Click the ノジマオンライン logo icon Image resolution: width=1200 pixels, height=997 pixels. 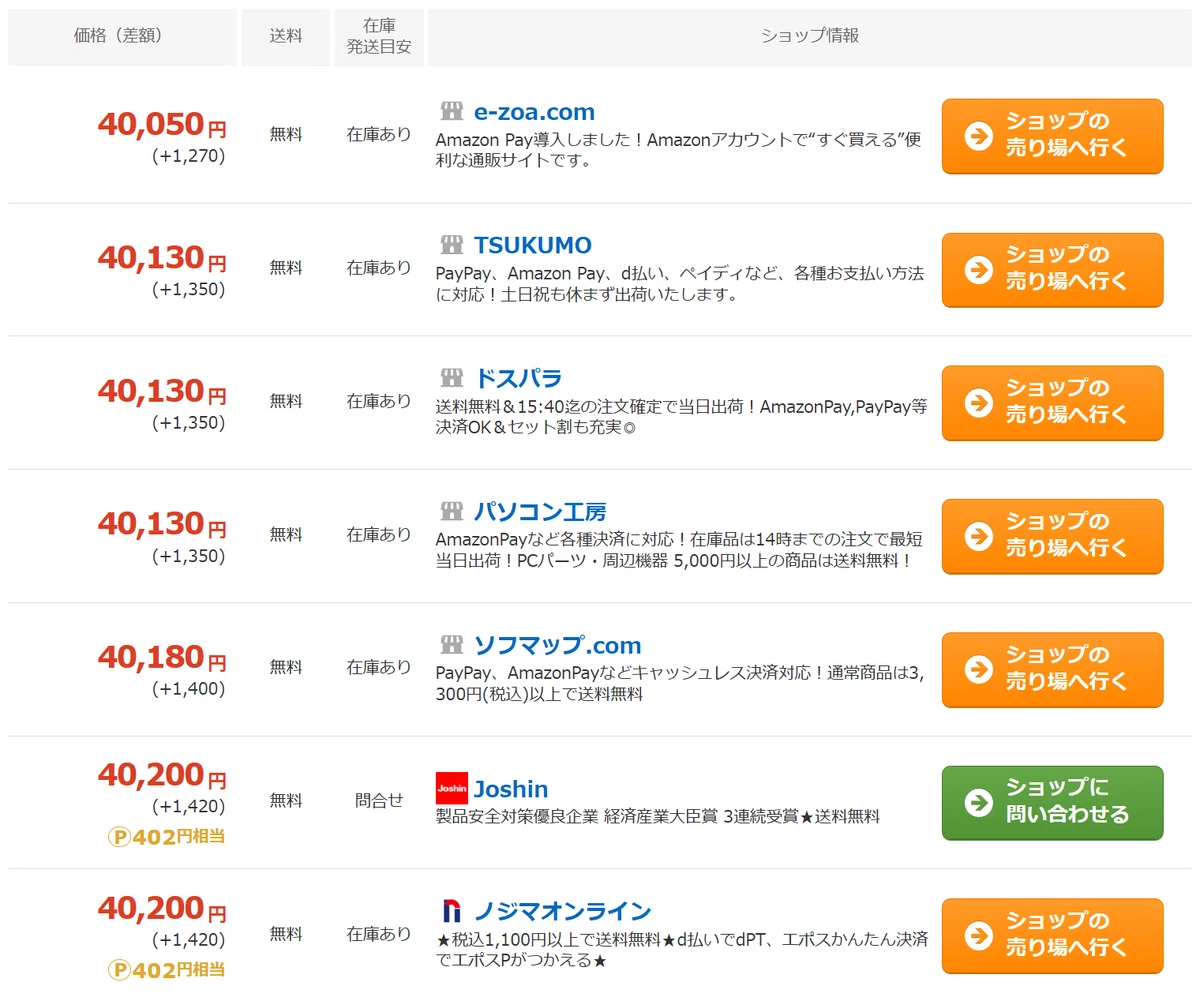pos(452,911)
